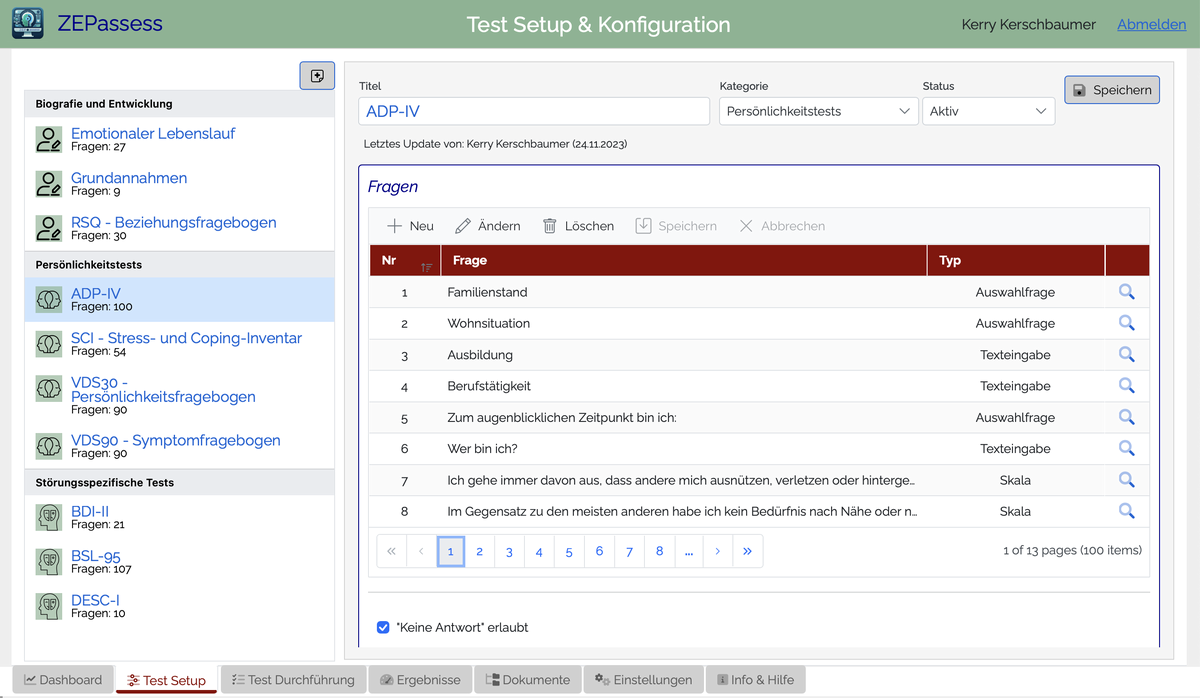
Task: Toggle the 'Keine Antwort' erlaubt checkbox
Action: [383, 627]
